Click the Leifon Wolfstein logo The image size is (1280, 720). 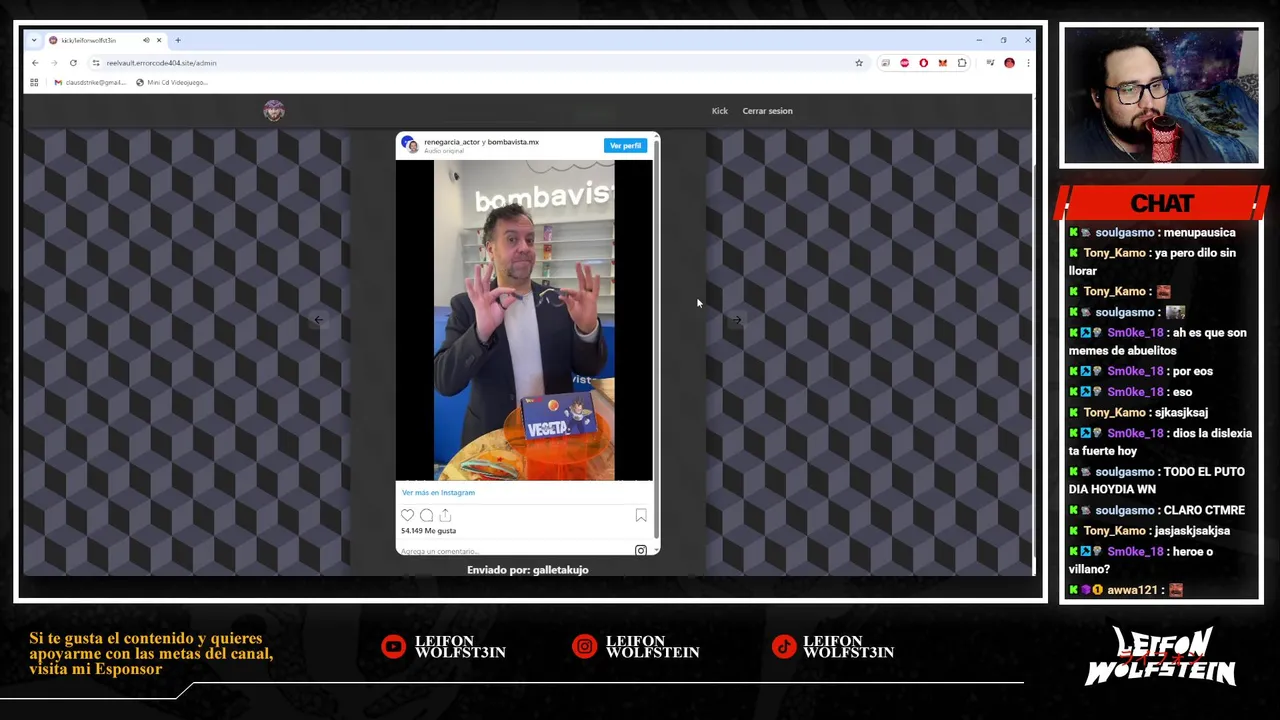[x=1161, y=657]
